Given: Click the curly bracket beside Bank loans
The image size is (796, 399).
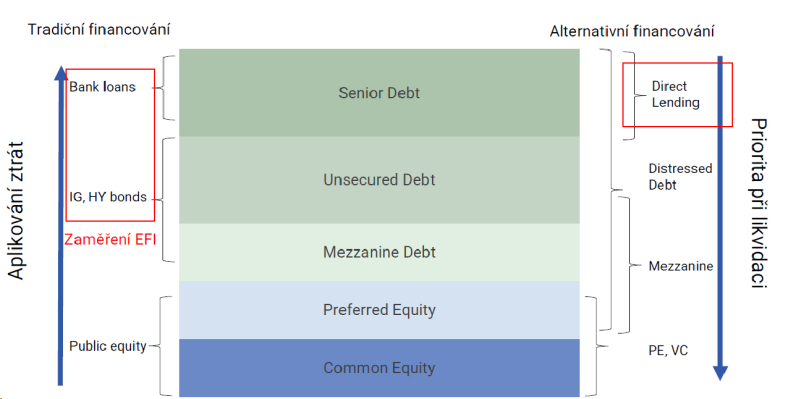Looking at the screenshot, I should 163,88.
